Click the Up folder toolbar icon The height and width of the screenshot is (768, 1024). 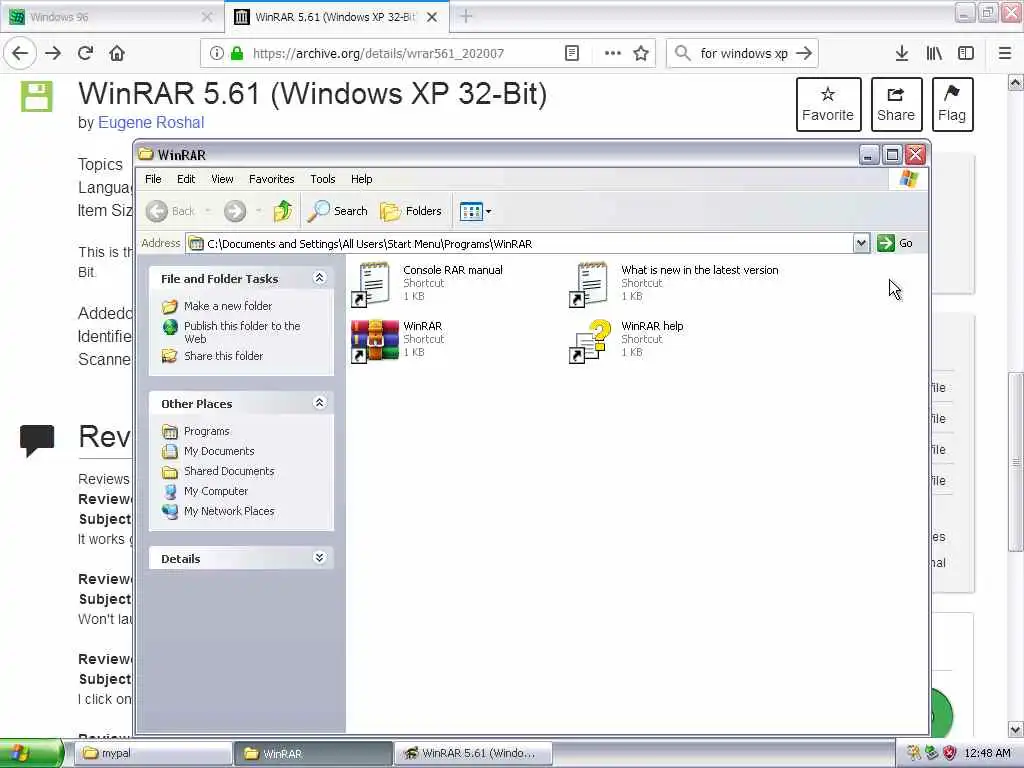[283, 211]
